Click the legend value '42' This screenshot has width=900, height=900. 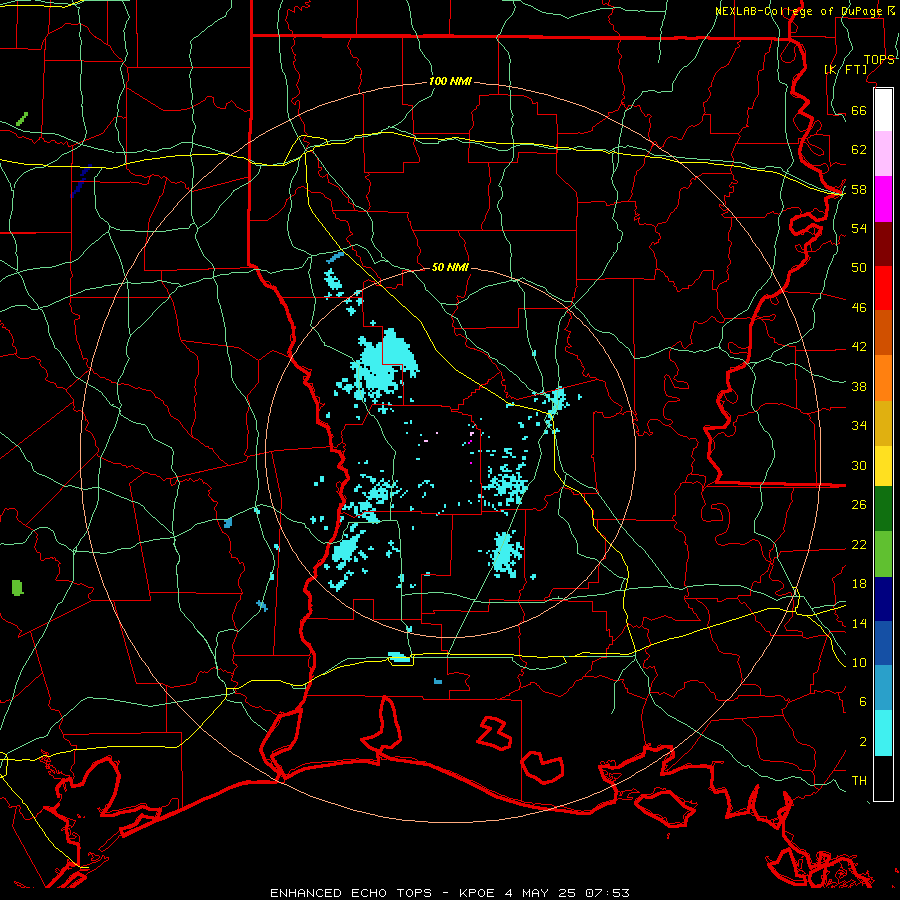coord(859,347)
